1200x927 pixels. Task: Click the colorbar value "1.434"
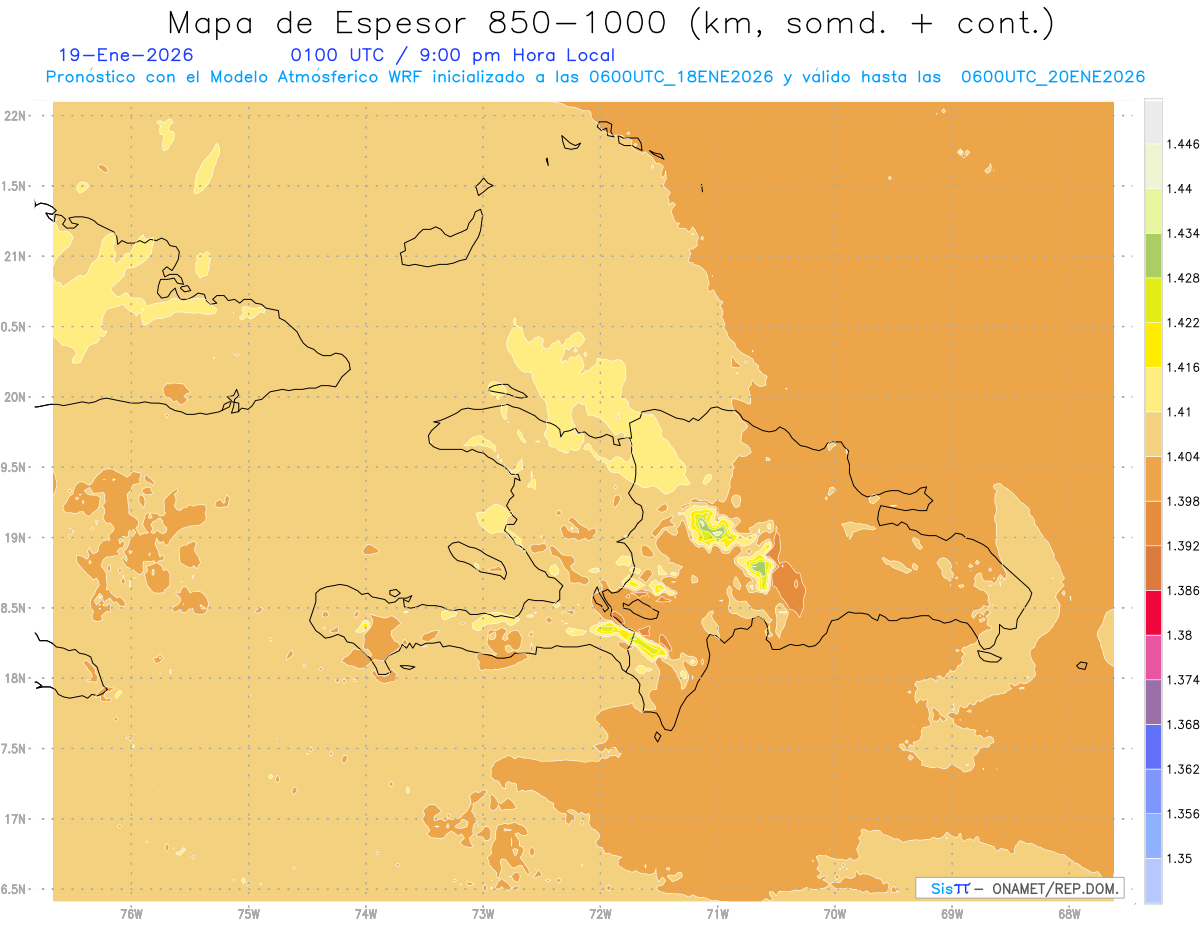point(1182,233)
